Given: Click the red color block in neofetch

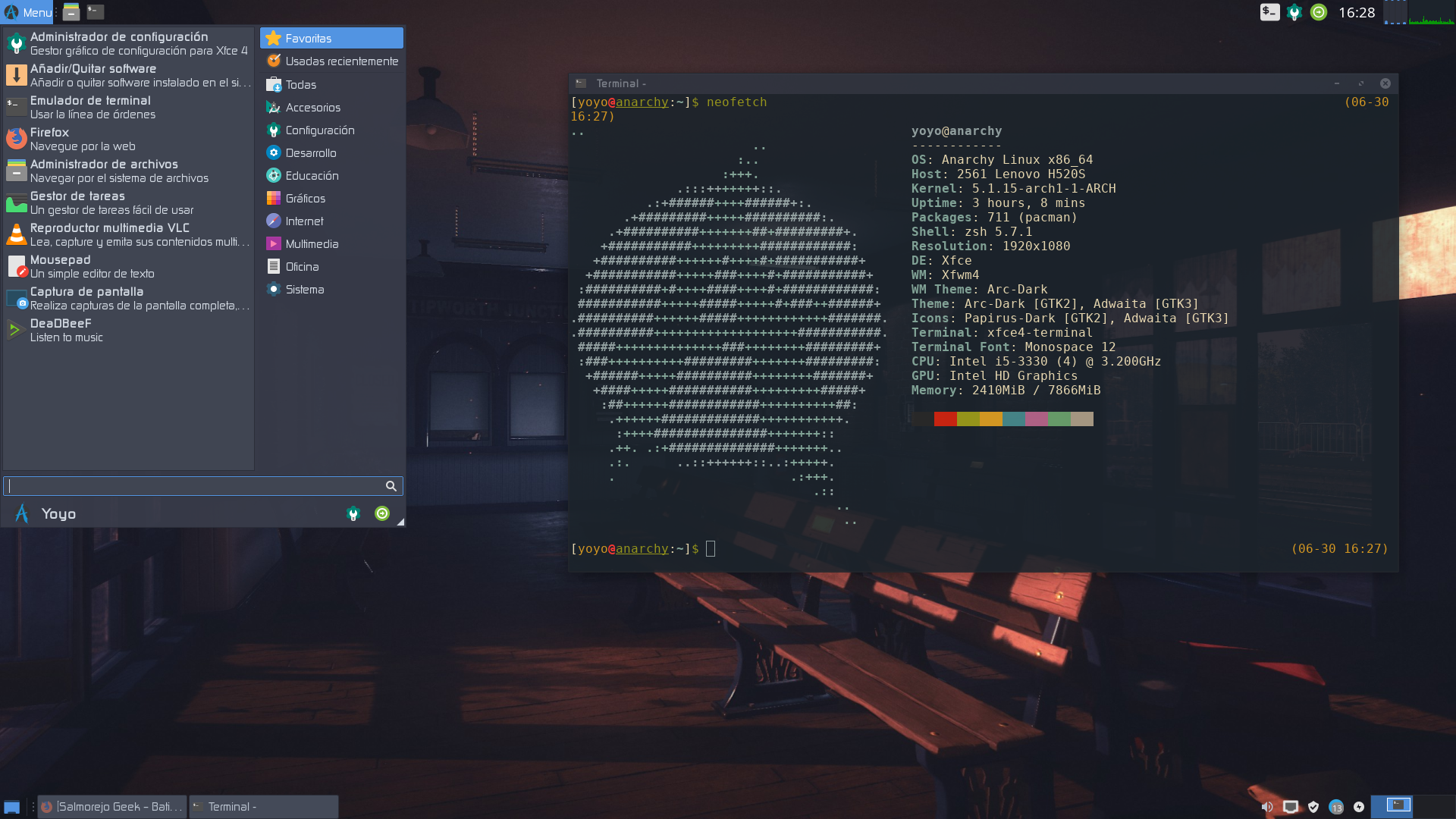Looking at the screenshot, I should pyautogui.click(x=945, y=419).
